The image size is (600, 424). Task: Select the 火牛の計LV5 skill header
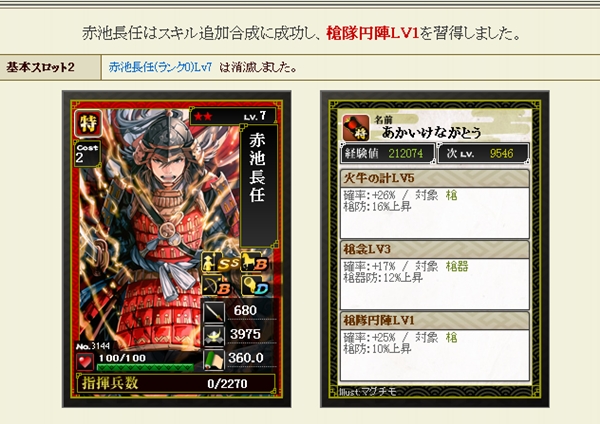pos(435,178)
